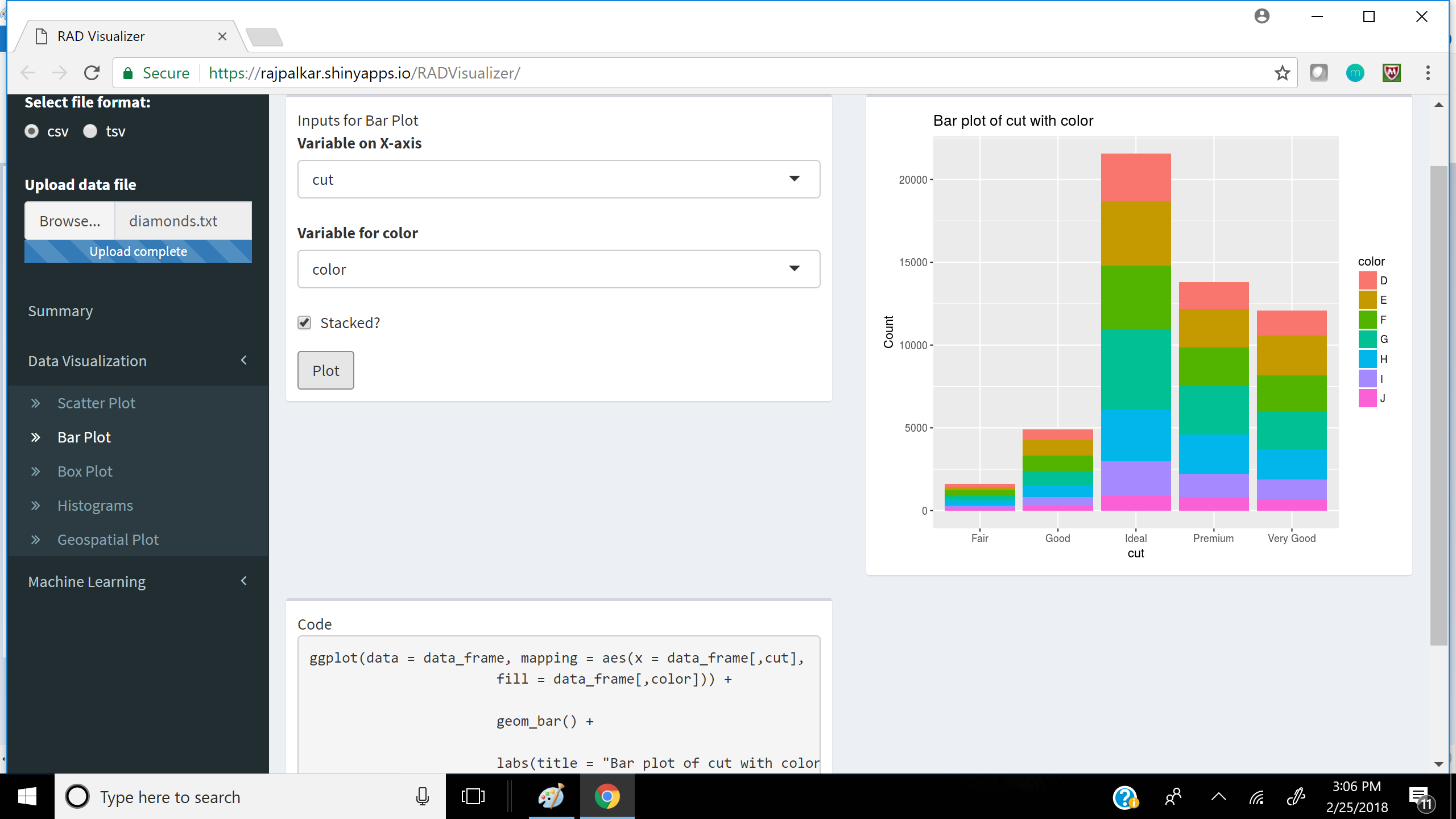Screen dimensions: 1456x819
Task: Bookmark page with star icon
Action: (1282, 73)
